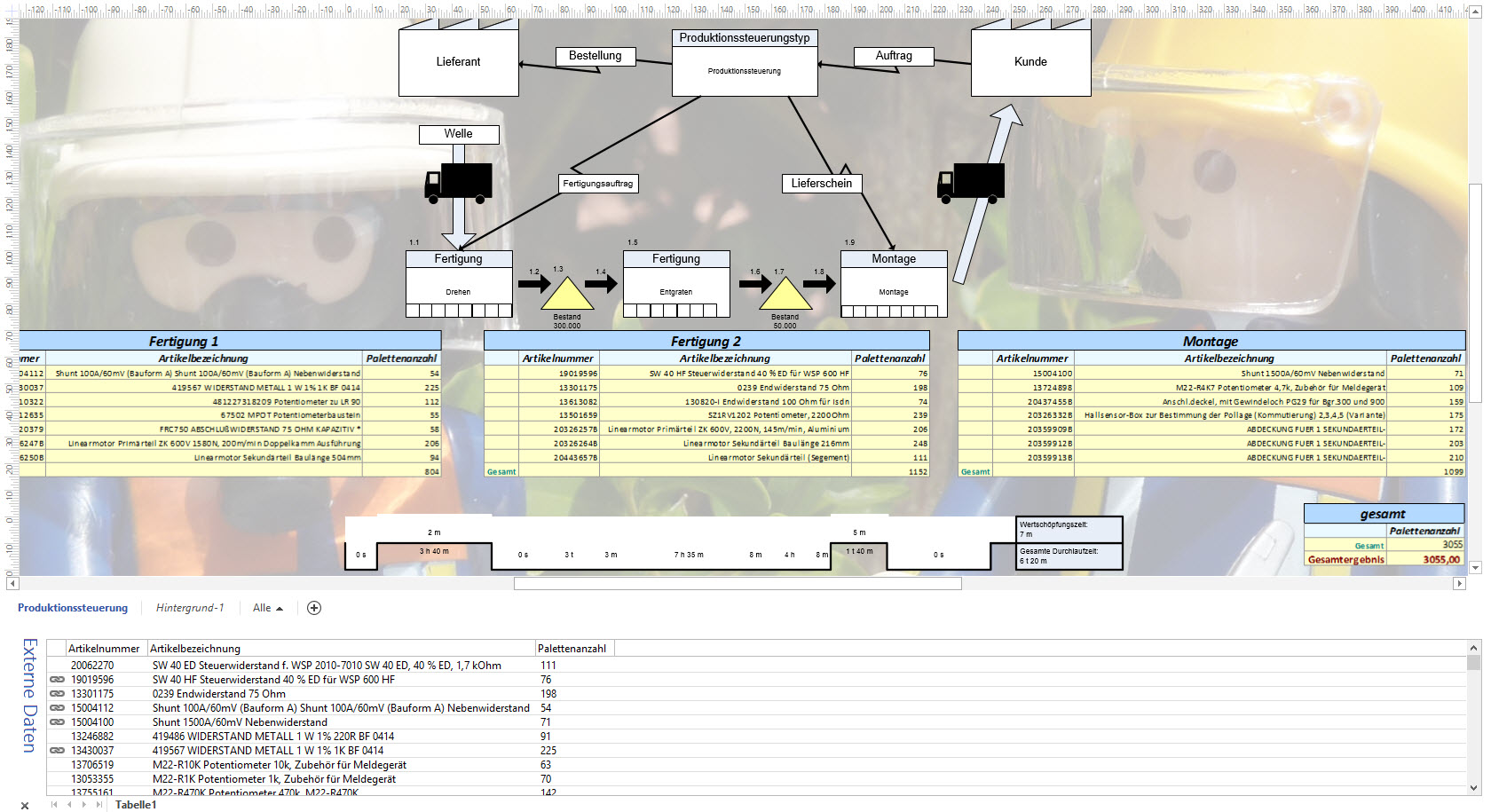The height and width of the screenshot is (812, 1491).
Task: Open the Tabelle1 data tab
Action: tap(136, 805)
